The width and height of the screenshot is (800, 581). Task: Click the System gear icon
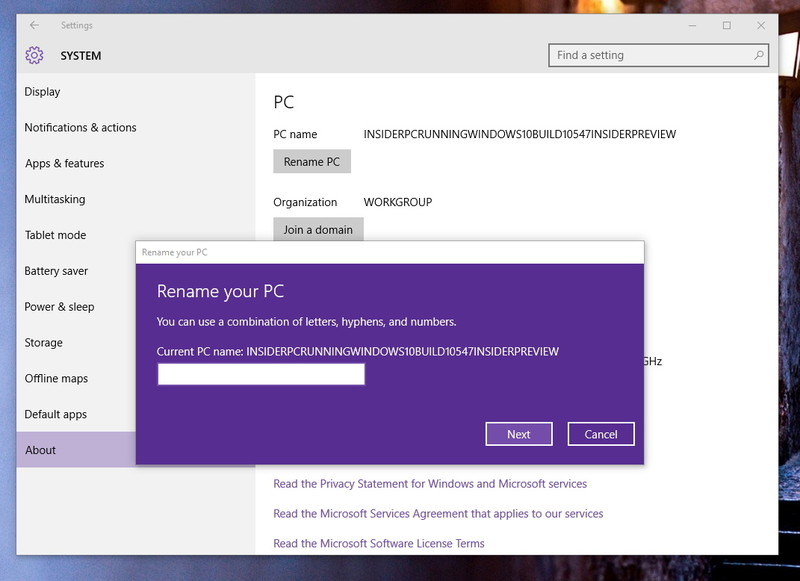(x=34, y=55)
